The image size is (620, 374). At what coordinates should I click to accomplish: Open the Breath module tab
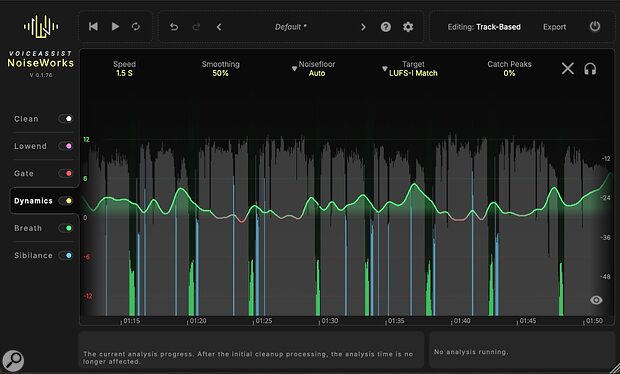pyautogui.click(x=28, y=228)
